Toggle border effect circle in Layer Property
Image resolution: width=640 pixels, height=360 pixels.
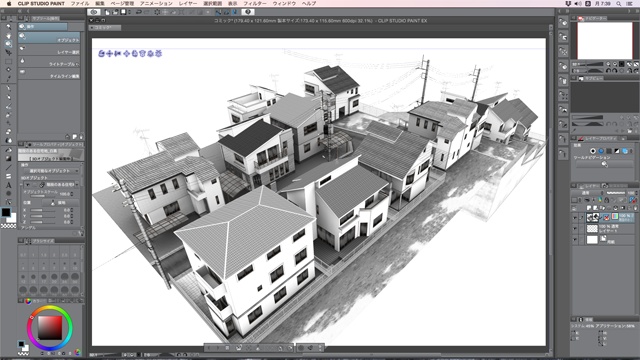click(593, 151)
